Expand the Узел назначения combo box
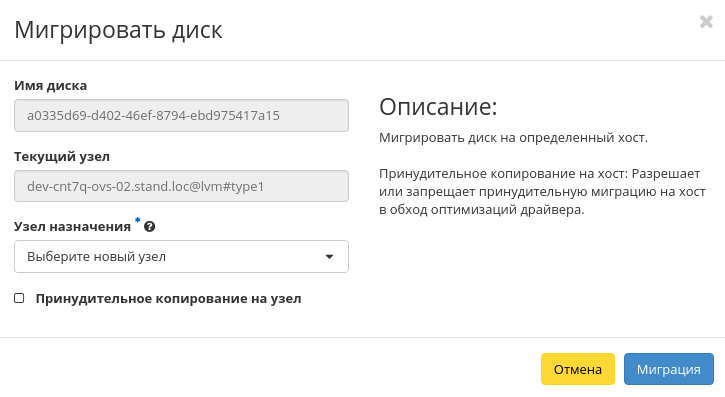Screen dimensions: 725x397 181,257
